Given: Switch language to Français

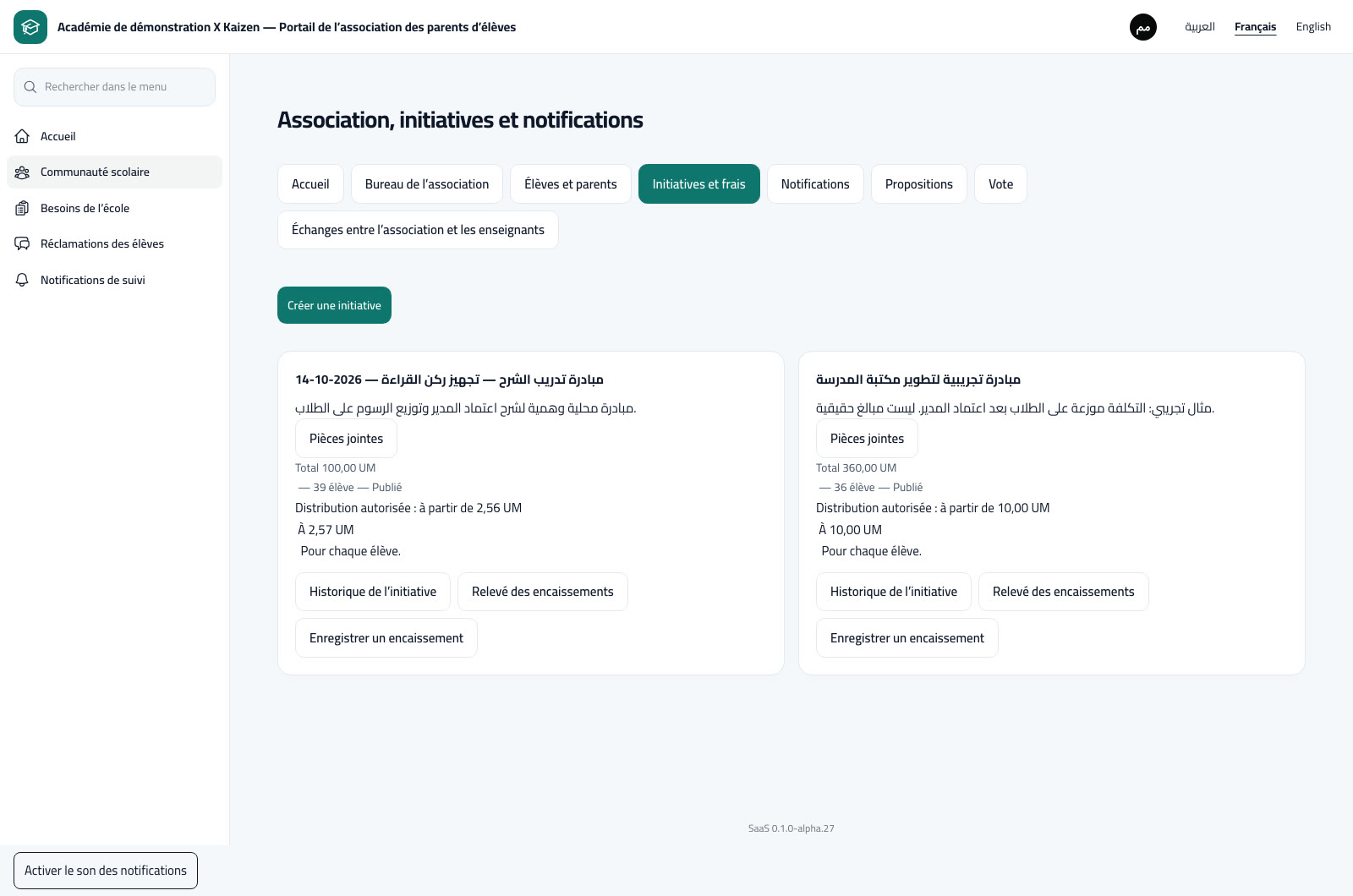Looking at the screenshot, I should 1256,27.
